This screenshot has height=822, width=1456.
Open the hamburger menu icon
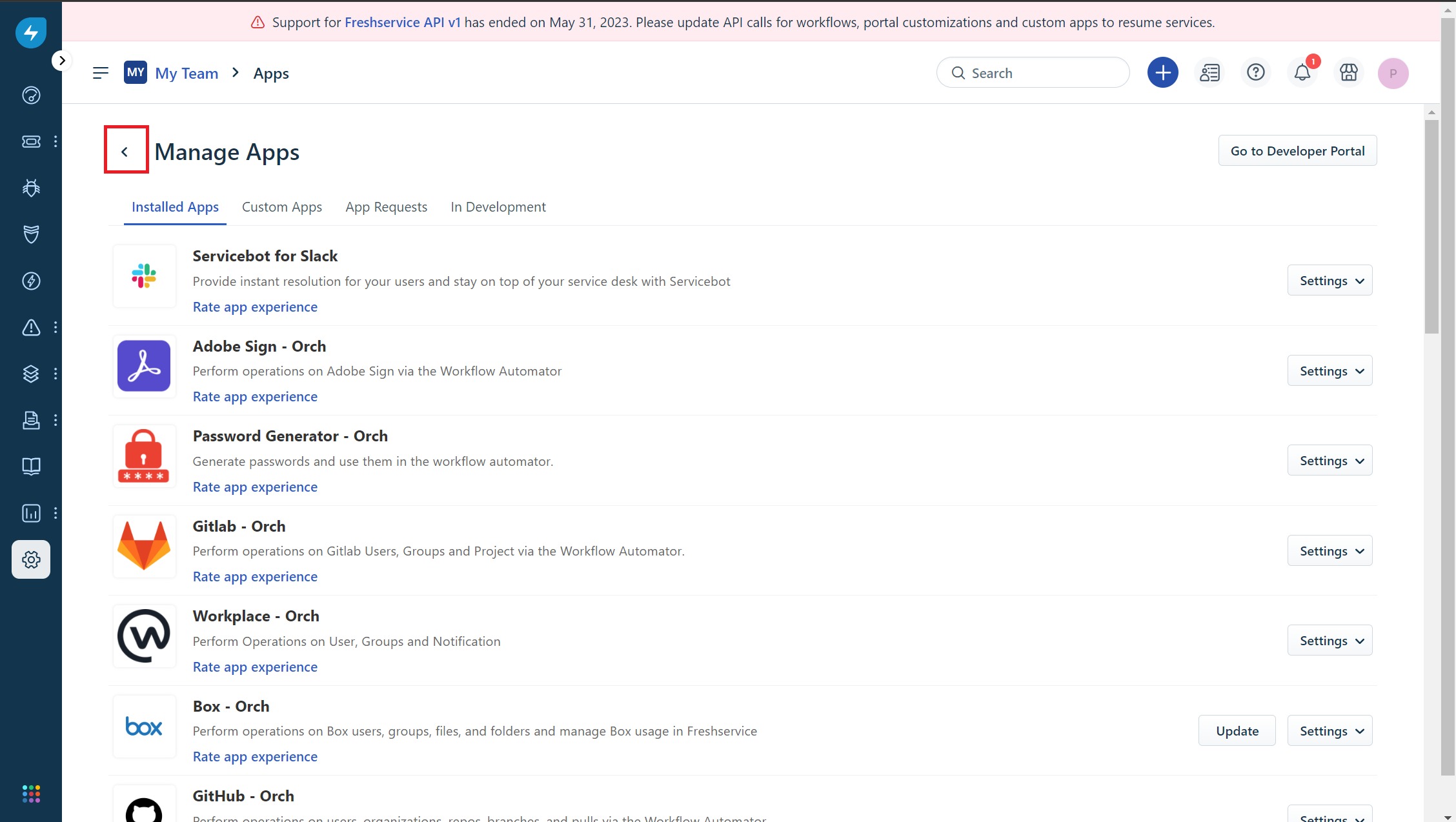(101, 73)
